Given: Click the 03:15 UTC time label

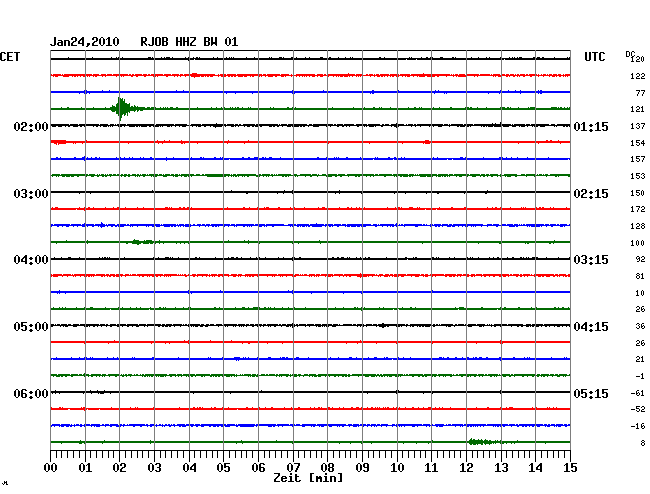Looking at the screenshot, I should (x=591, y=260).
